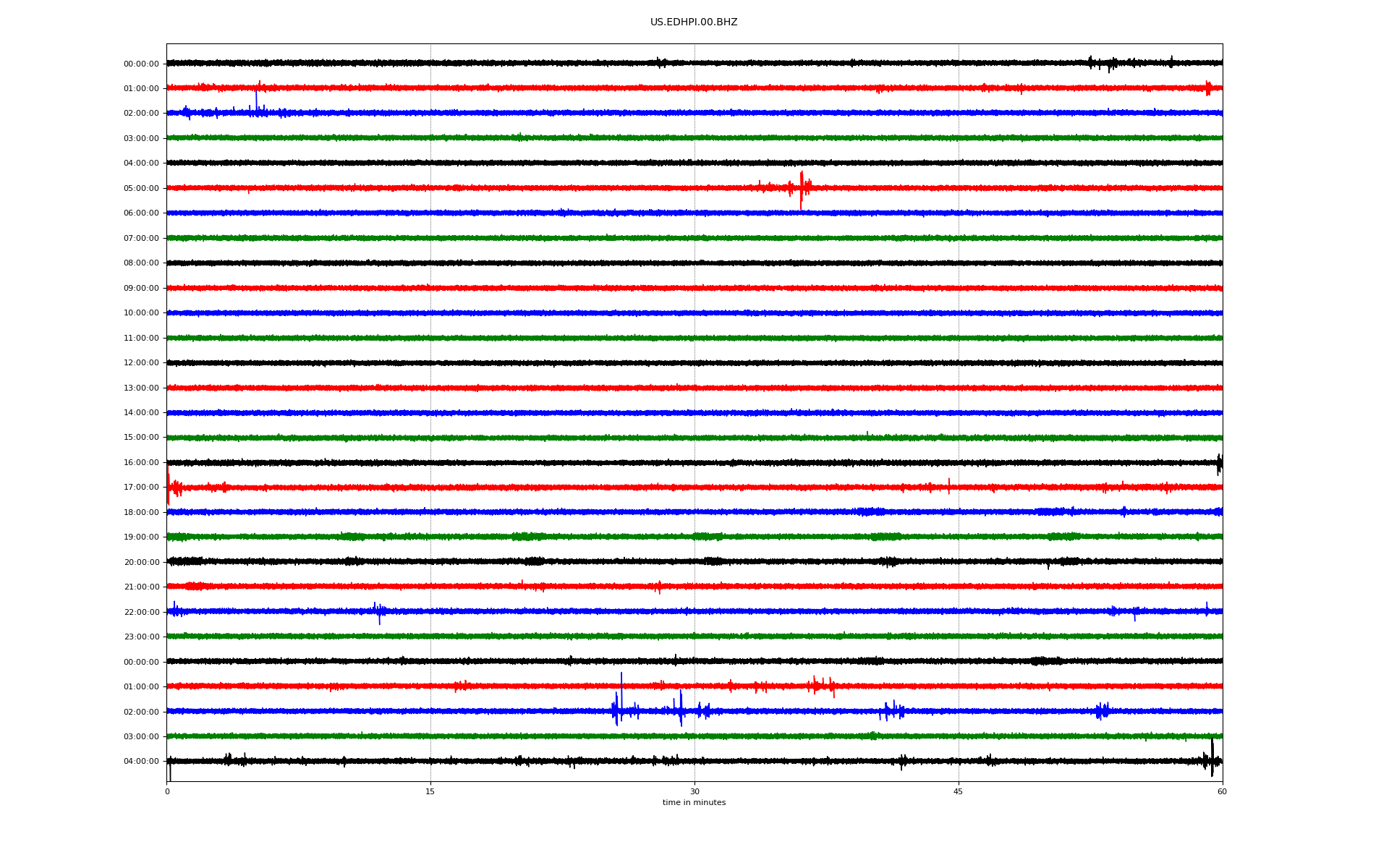The image size is (1389, 868).
Task: Click the black spike ending the 16:00:00 trace
Action: [x=1219, y=463]
